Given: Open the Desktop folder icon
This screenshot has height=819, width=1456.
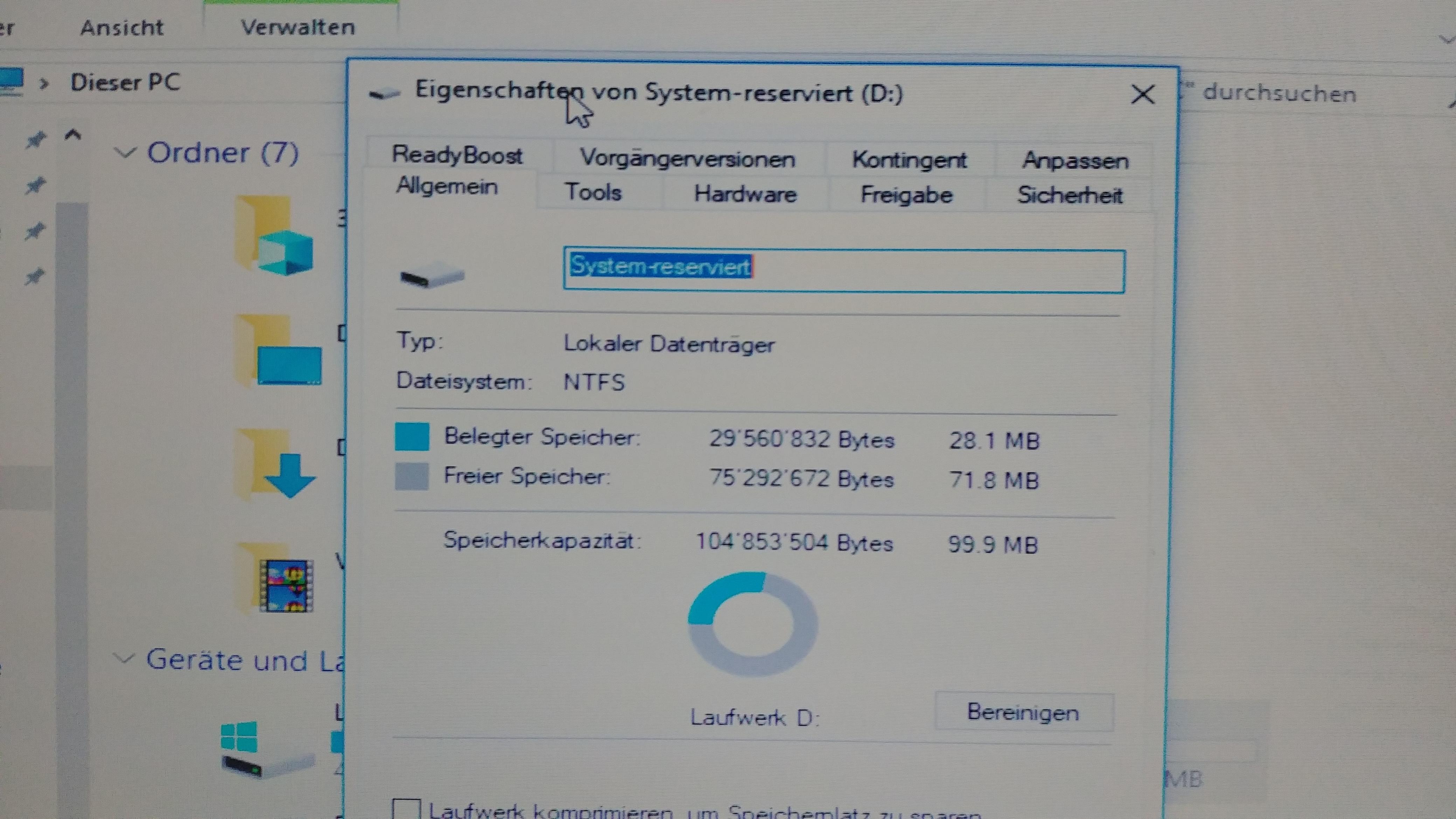Looking at the screenshot, I should point(278,352).
